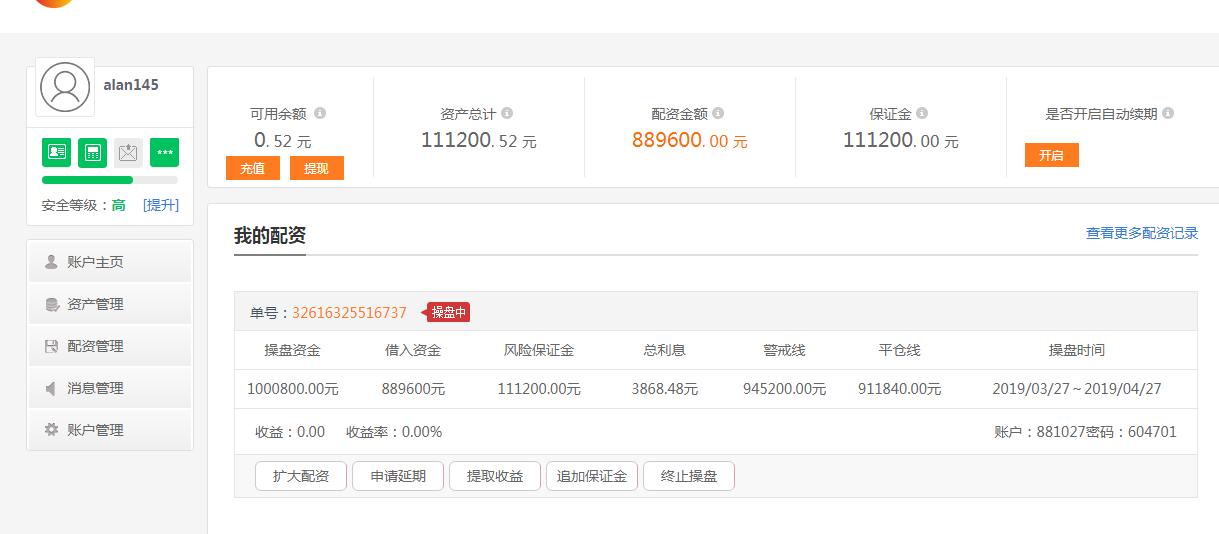
Task: Click the 收益：0.00 text
Action: (x=290, y=432)
